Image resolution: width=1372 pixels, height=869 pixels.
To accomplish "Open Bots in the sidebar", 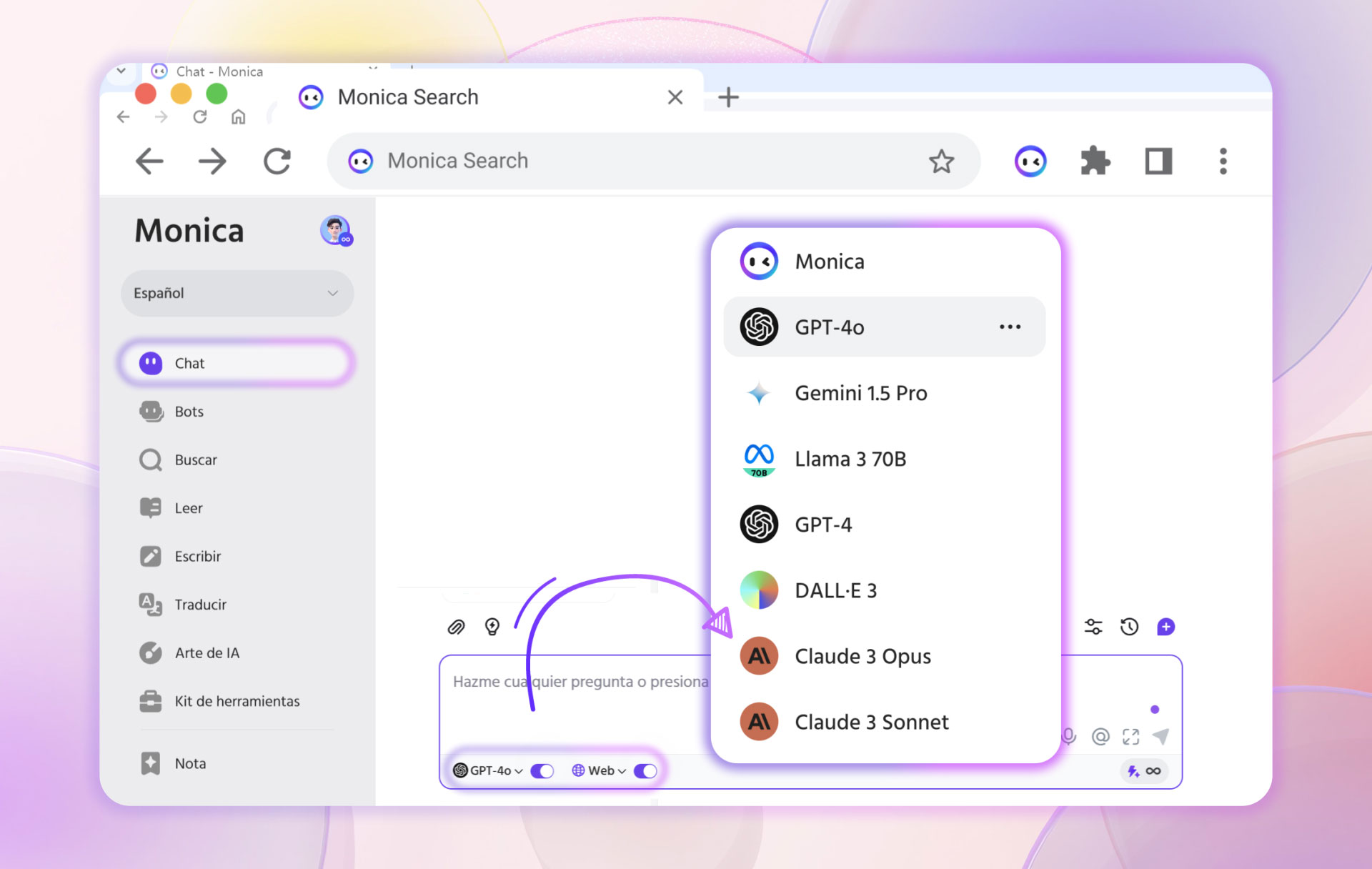I will [189, 412].
